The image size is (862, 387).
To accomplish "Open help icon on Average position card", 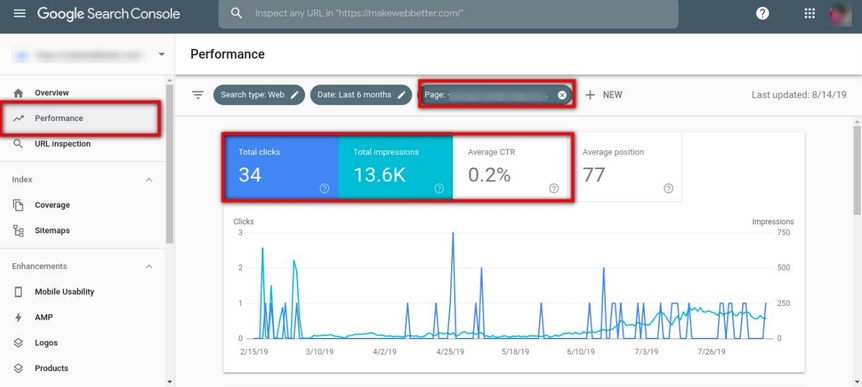I will pyautogui.click(x=668, y=189).
